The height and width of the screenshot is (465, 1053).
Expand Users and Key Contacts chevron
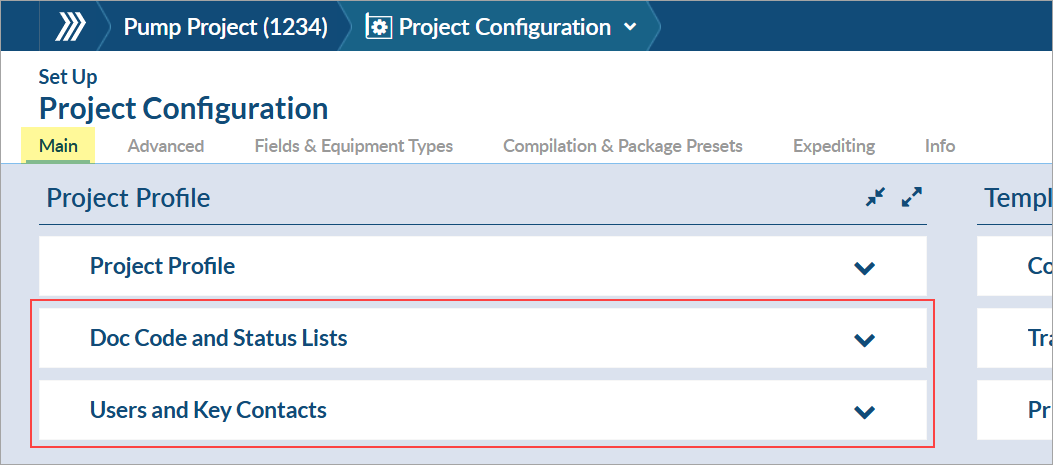(x=865, y=411)
